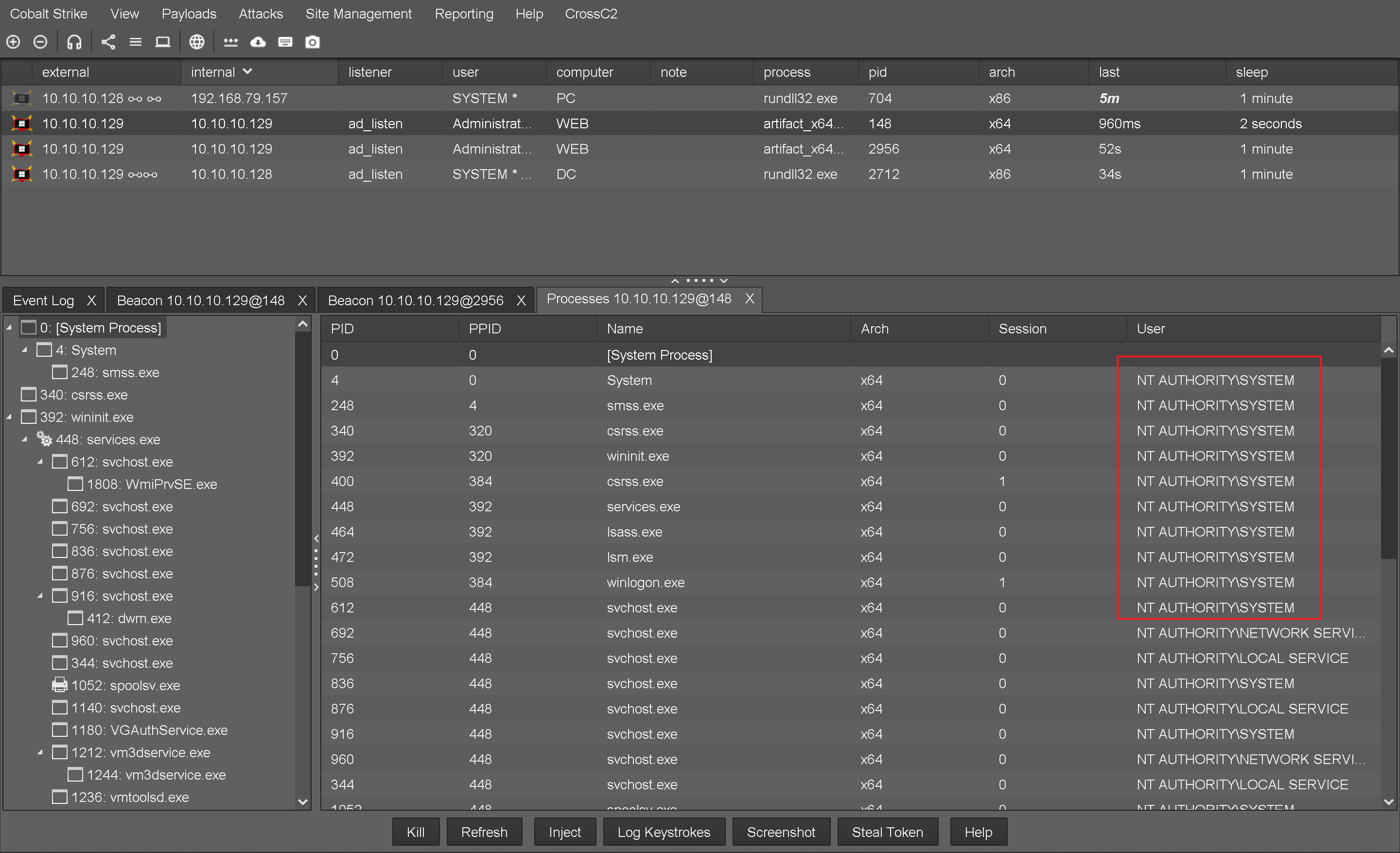The image size is (1400, 853).
Task: Select beacon icon for DC session
Action: (x=21, y=174)
